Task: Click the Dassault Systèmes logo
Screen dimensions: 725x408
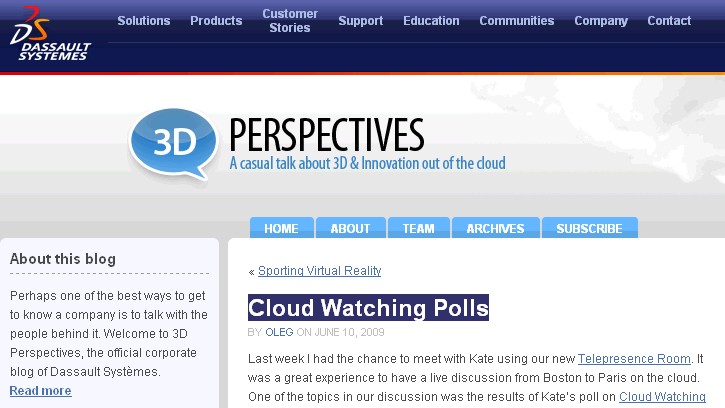Action: click(x=49, y=34)
